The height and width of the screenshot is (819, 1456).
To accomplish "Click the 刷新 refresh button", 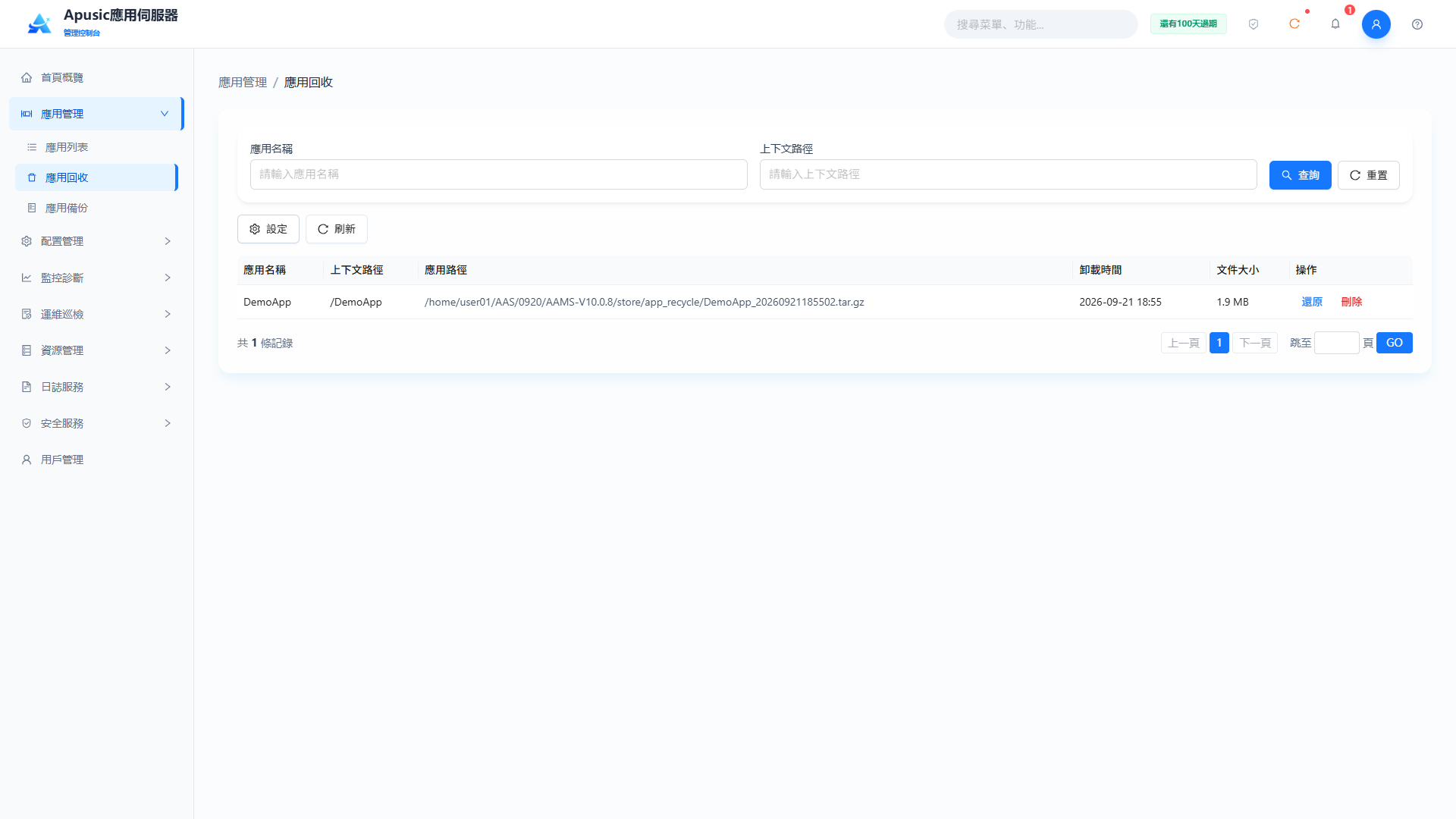I will [337, 229].
